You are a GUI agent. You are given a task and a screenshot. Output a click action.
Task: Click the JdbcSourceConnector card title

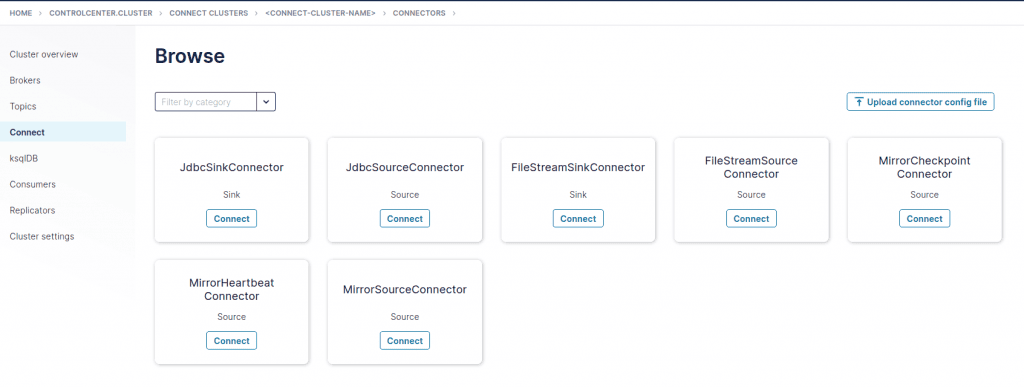[405, 167]
